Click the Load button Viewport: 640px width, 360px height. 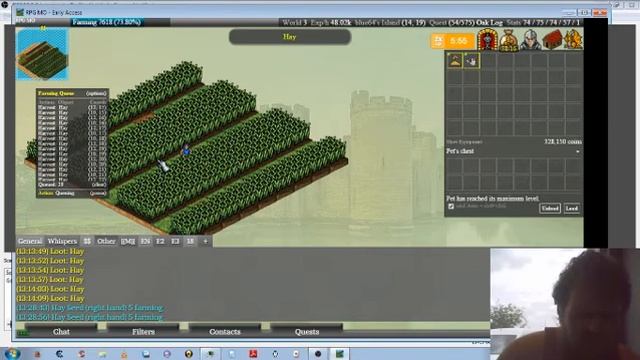pyautogui.click(x=571, y=208)
